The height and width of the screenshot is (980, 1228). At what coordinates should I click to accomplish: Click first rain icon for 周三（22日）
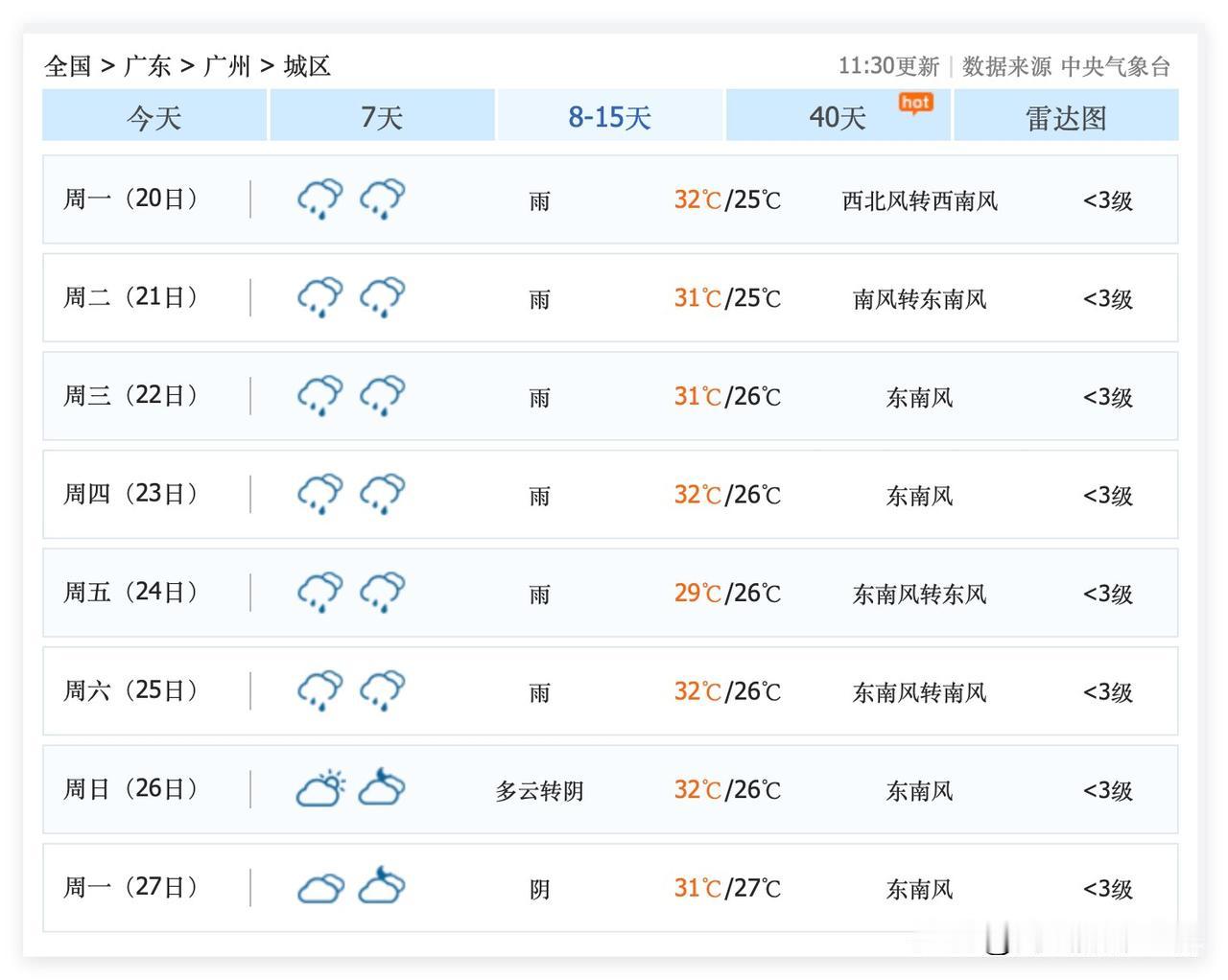pos(319,395)
